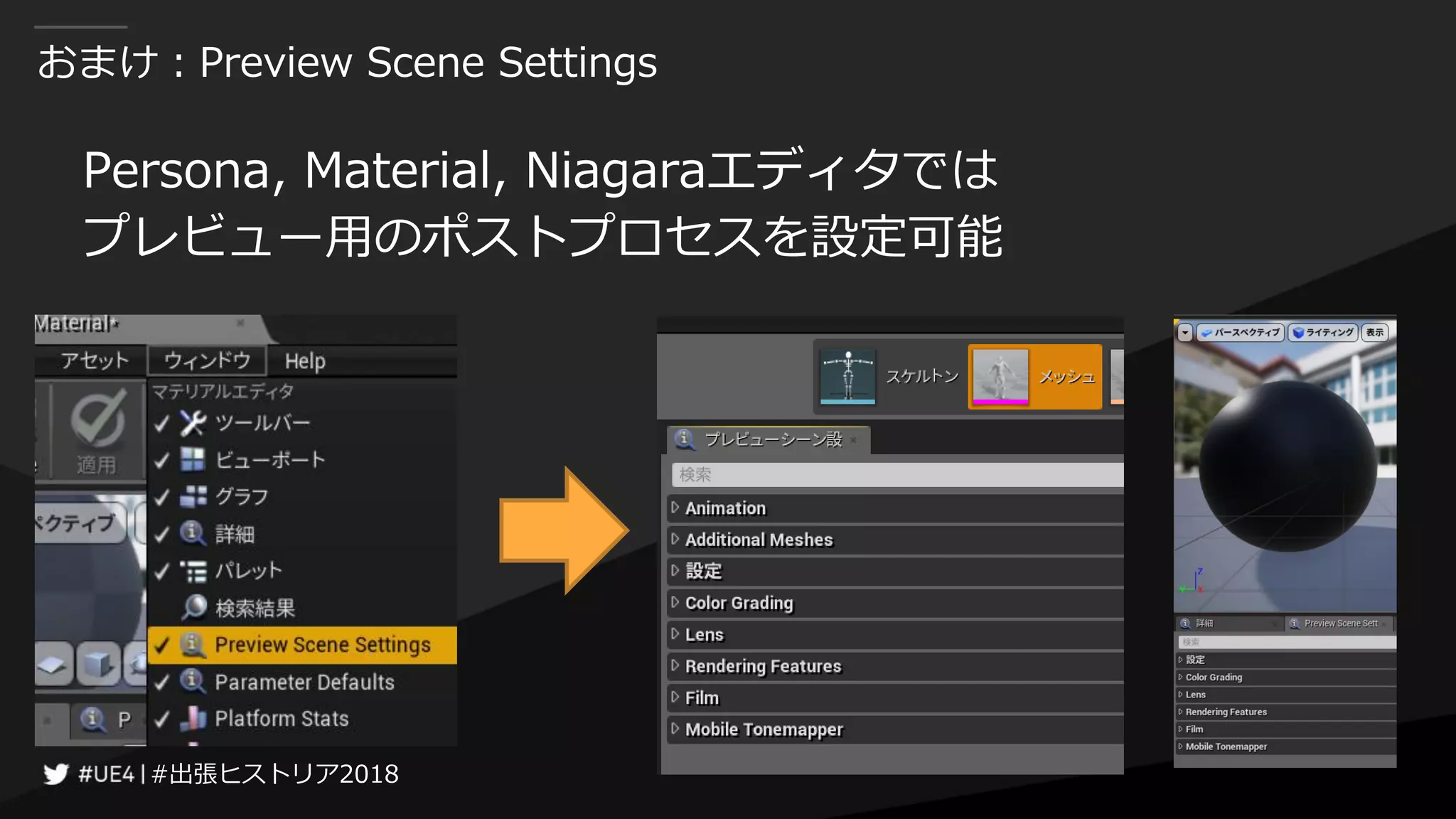
Task: Click the 適用 (Apply) checkmark icon
Action: (x=97, y=419)
